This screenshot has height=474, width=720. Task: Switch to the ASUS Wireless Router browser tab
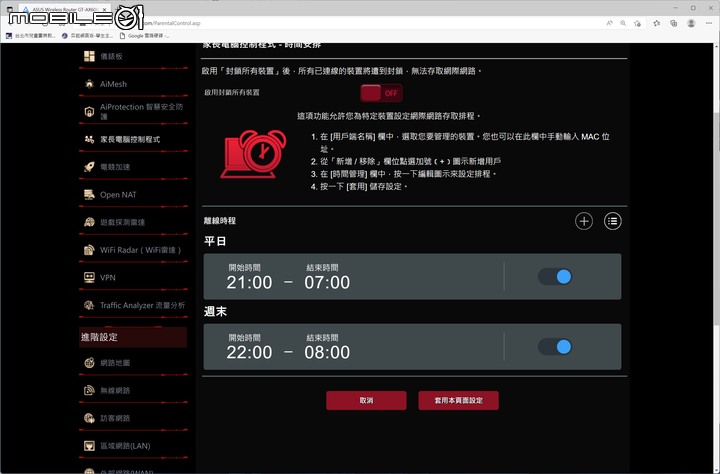click(63, 9)
